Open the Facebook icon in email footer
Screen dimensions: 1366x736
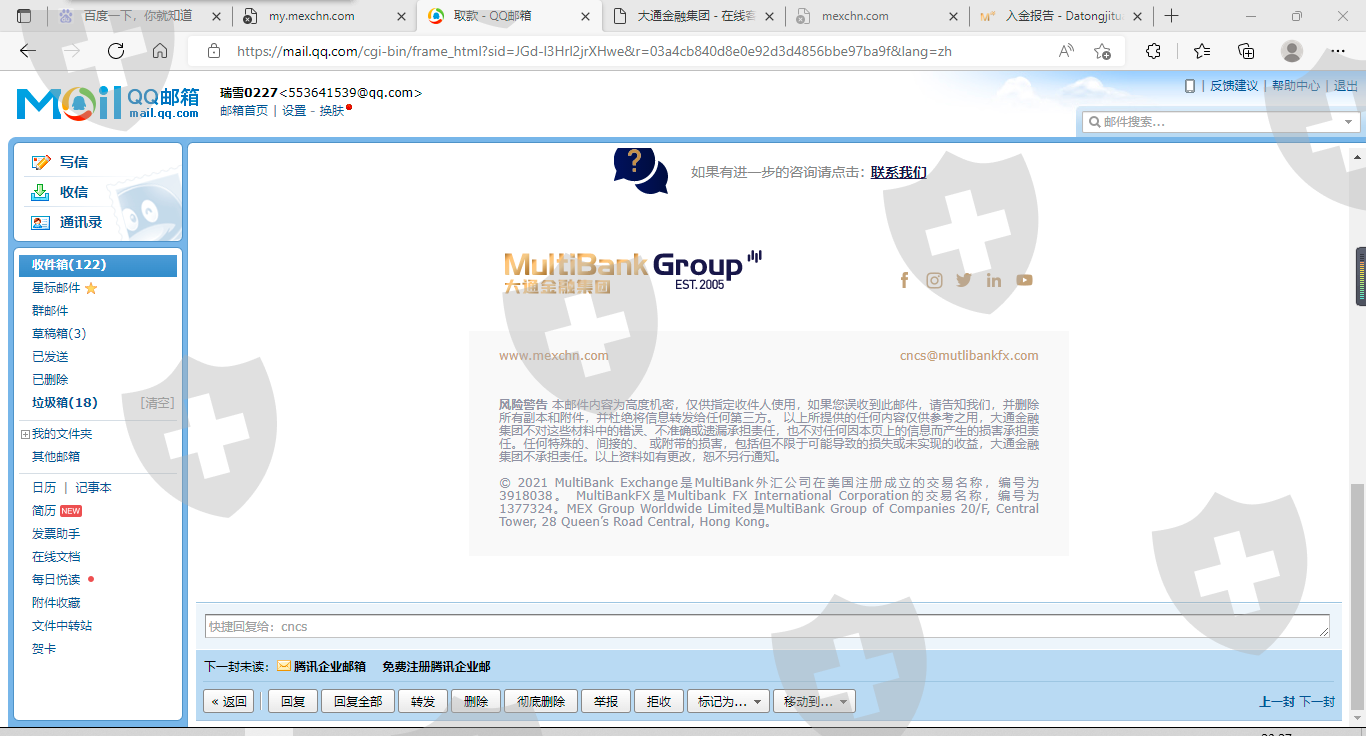pyautogui.click(x=904, y=280)
